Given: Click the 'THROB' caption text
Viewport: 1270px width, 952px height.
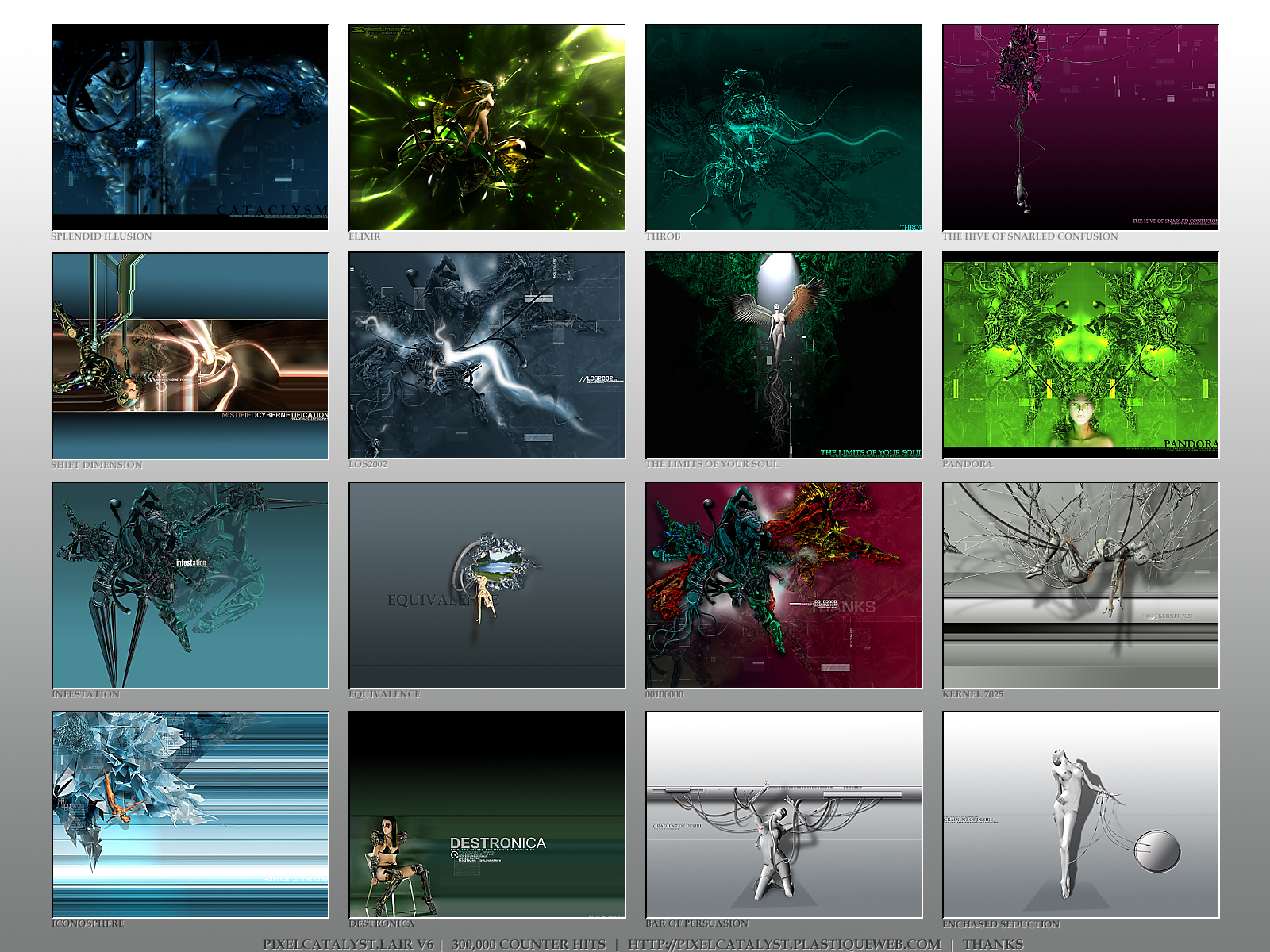Looking at the screenshot, I should pos(663,236).
